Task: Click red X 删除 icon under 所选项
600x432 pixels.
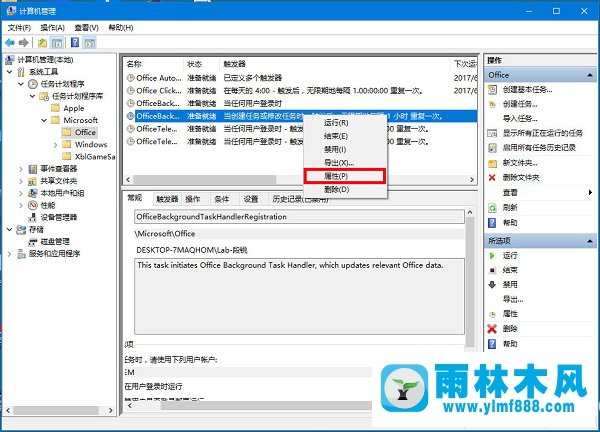Action: (492, 329)
